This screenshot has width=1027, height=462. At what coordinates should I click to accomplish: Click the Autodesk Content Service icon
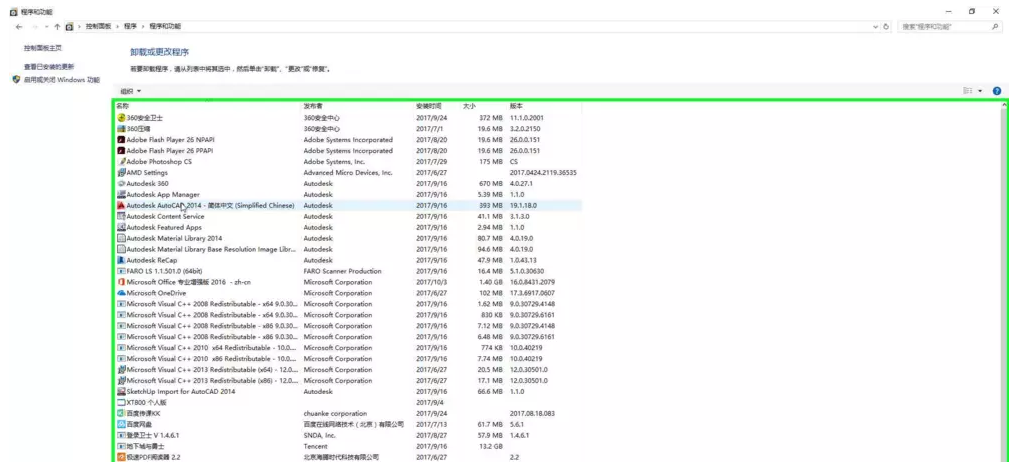121,216
